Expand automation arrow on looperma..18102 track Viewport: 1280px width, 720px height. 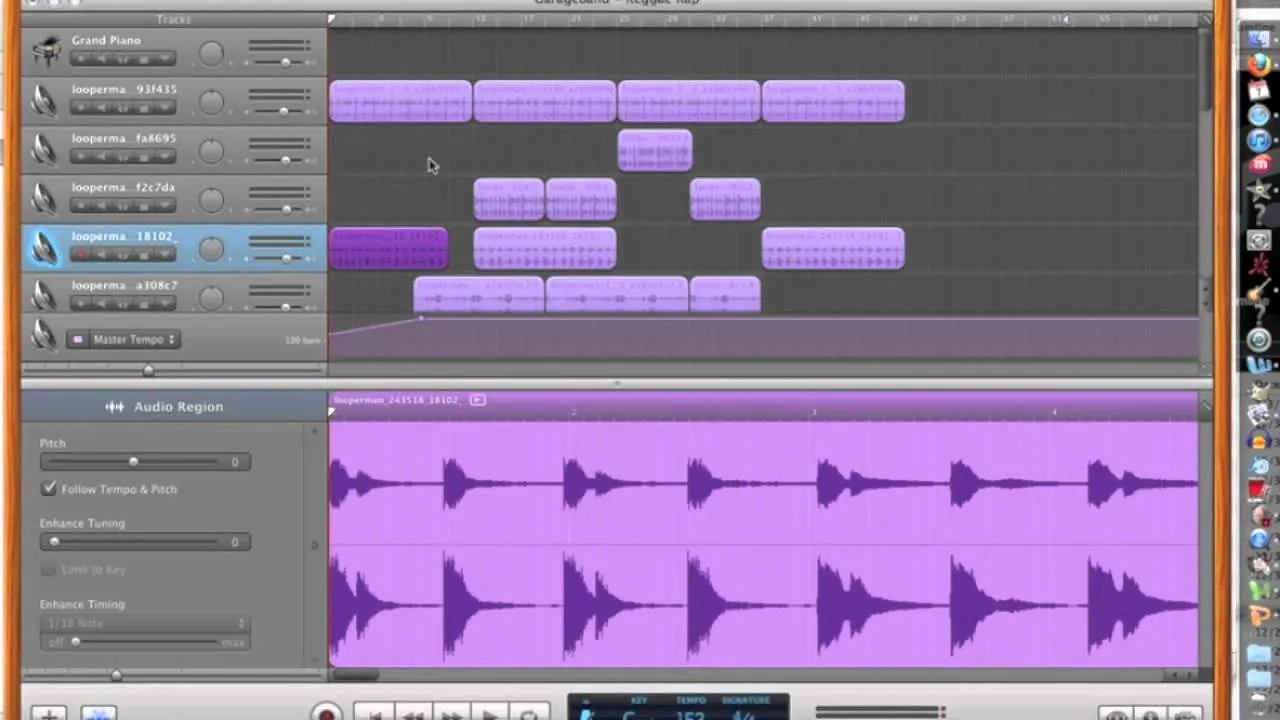(x=165, y=255)
